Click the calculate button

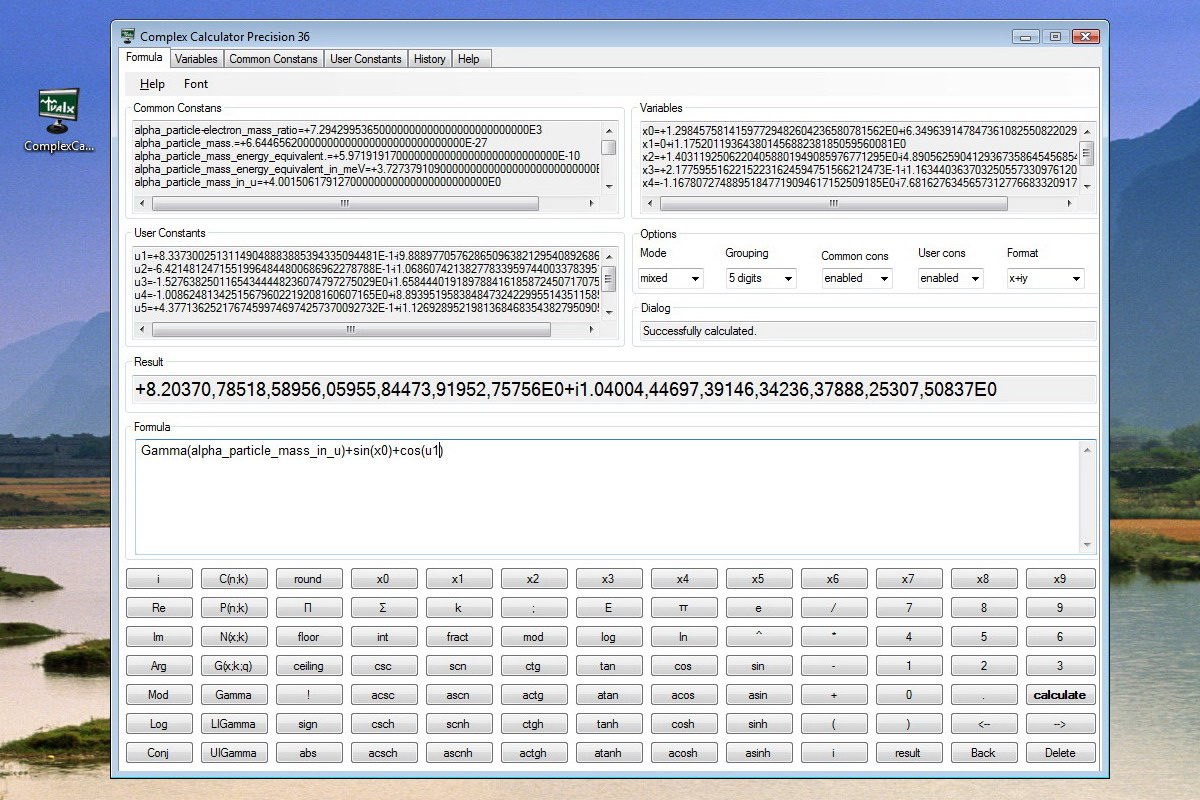click(1060, 695)
